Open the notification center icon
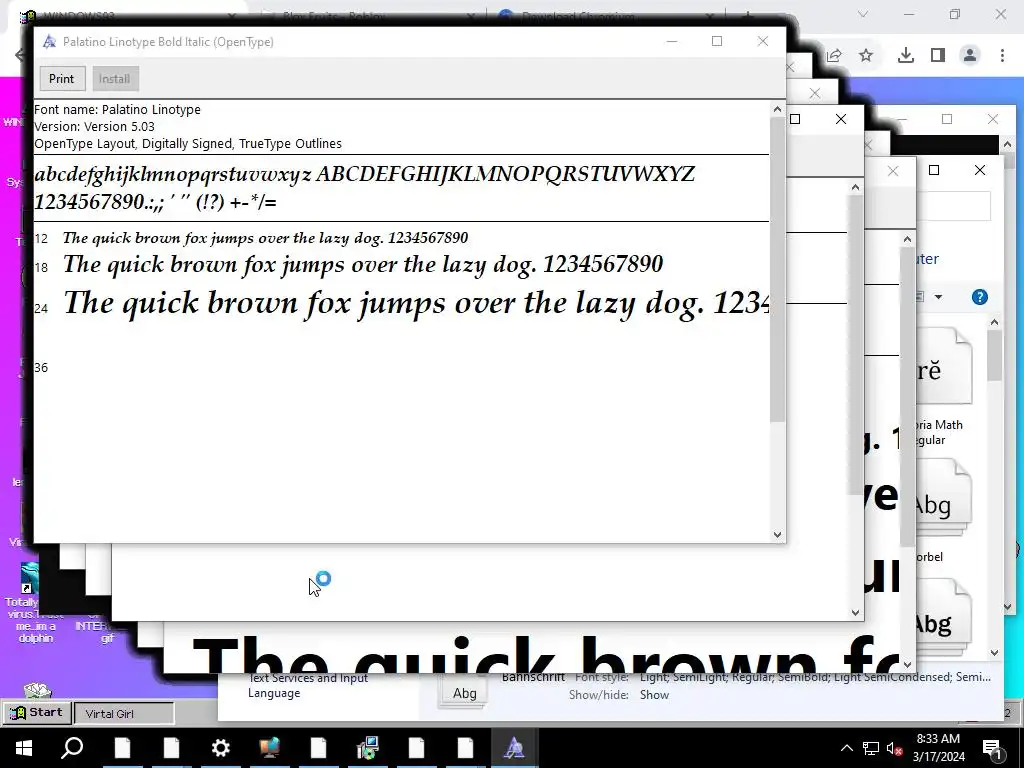 point(993,748)
